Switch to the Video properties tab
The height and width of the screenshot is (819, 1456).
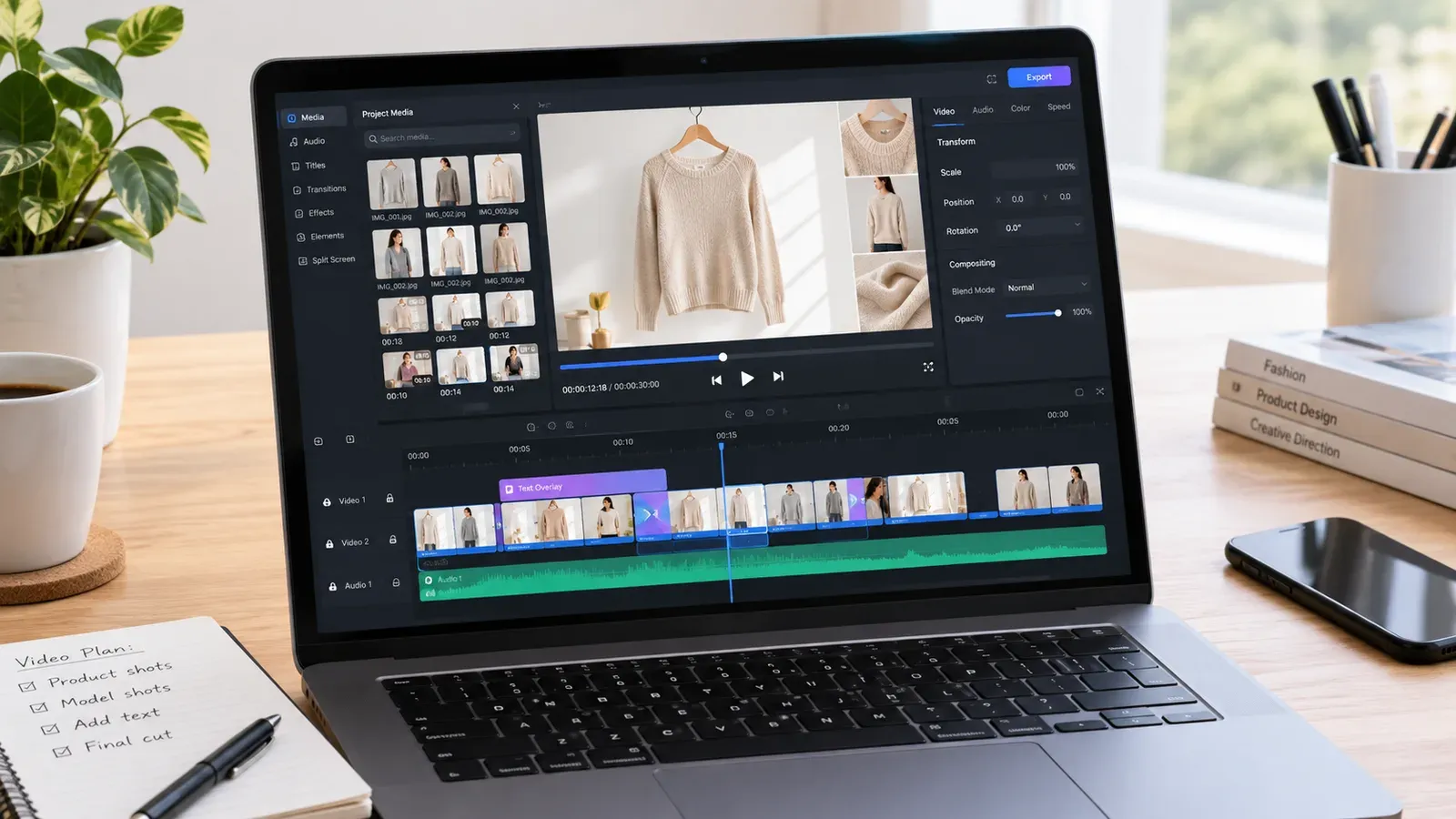pyautogui.click(x=944, y=111)
